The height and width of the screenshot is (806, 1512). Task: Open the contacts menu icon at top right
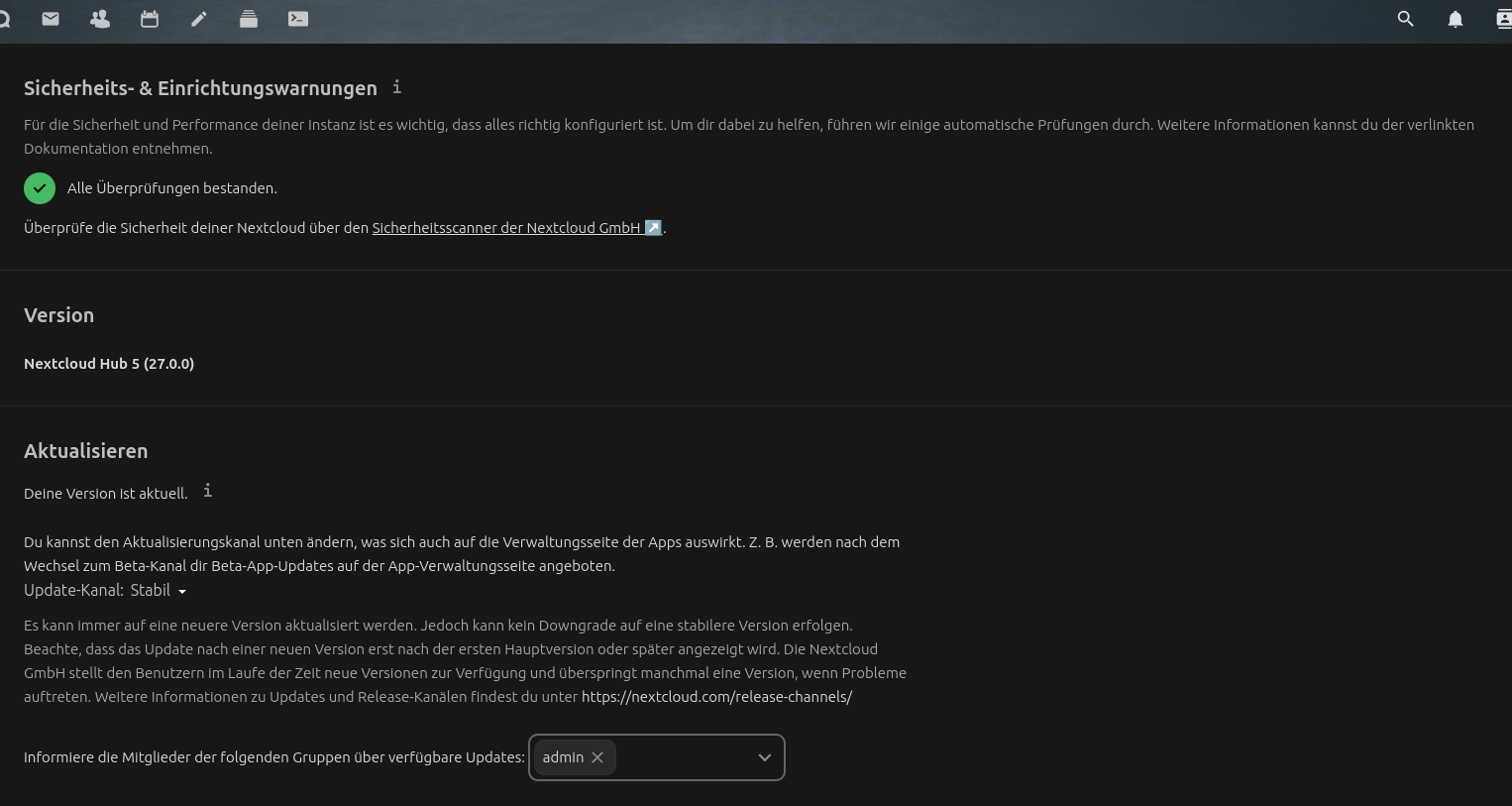(x=1504, y=19)
